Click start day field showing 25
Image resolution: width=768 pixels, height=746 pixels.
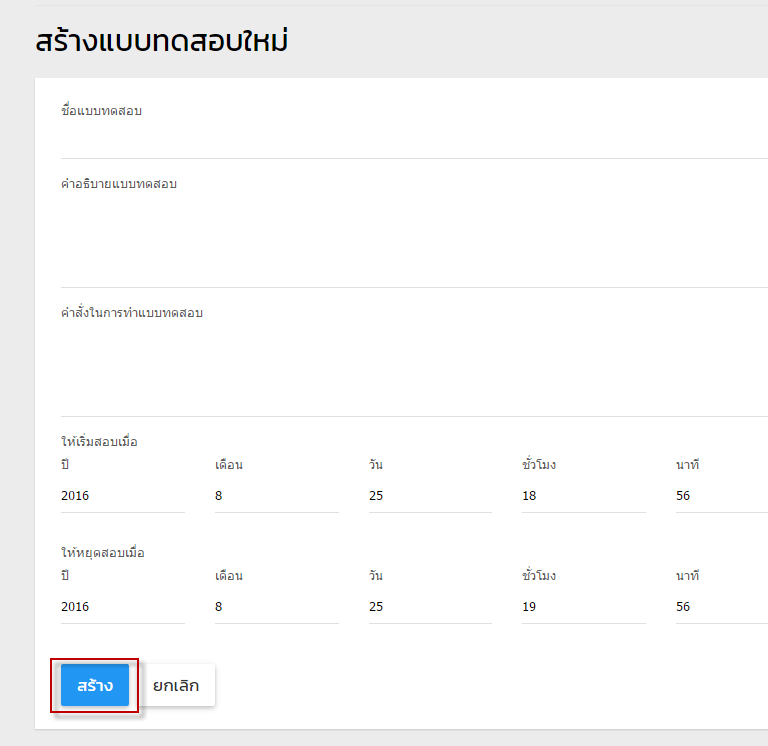tap(430, 496)
